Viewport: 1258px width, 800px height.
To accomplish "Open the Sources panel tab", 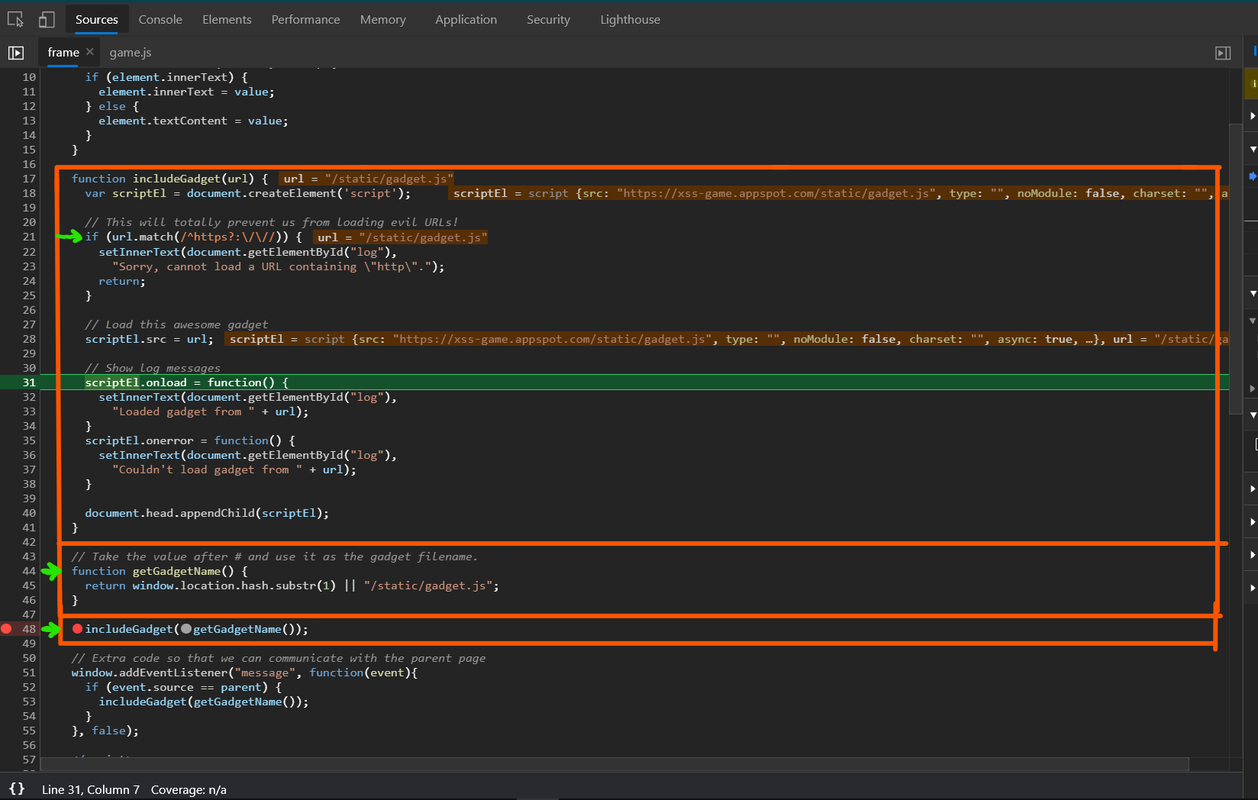I will [x=97, y=19].
